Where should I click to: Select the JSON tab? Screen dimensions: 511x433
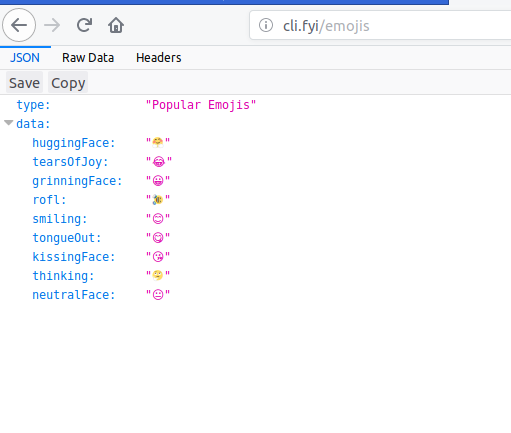pyautogui.click(x=25, y=58)
